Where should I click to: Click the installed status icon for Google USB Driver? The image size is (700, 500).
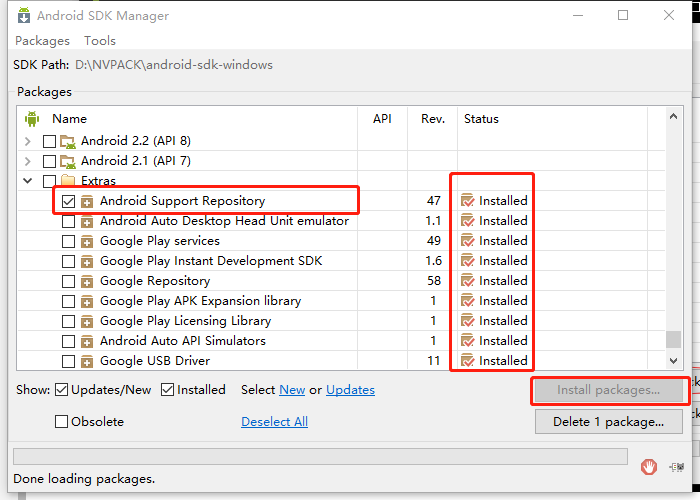tap(467, 360)
